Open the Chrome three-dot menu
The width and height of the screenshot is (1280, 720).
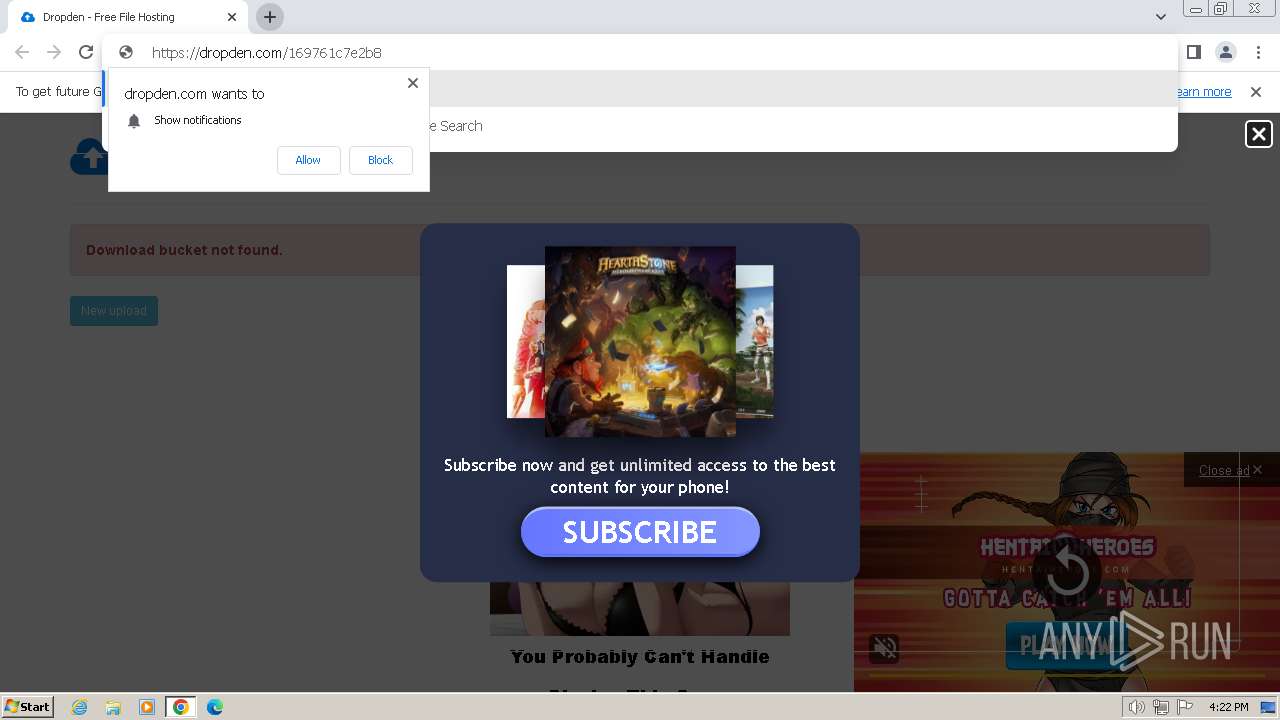1258,52
